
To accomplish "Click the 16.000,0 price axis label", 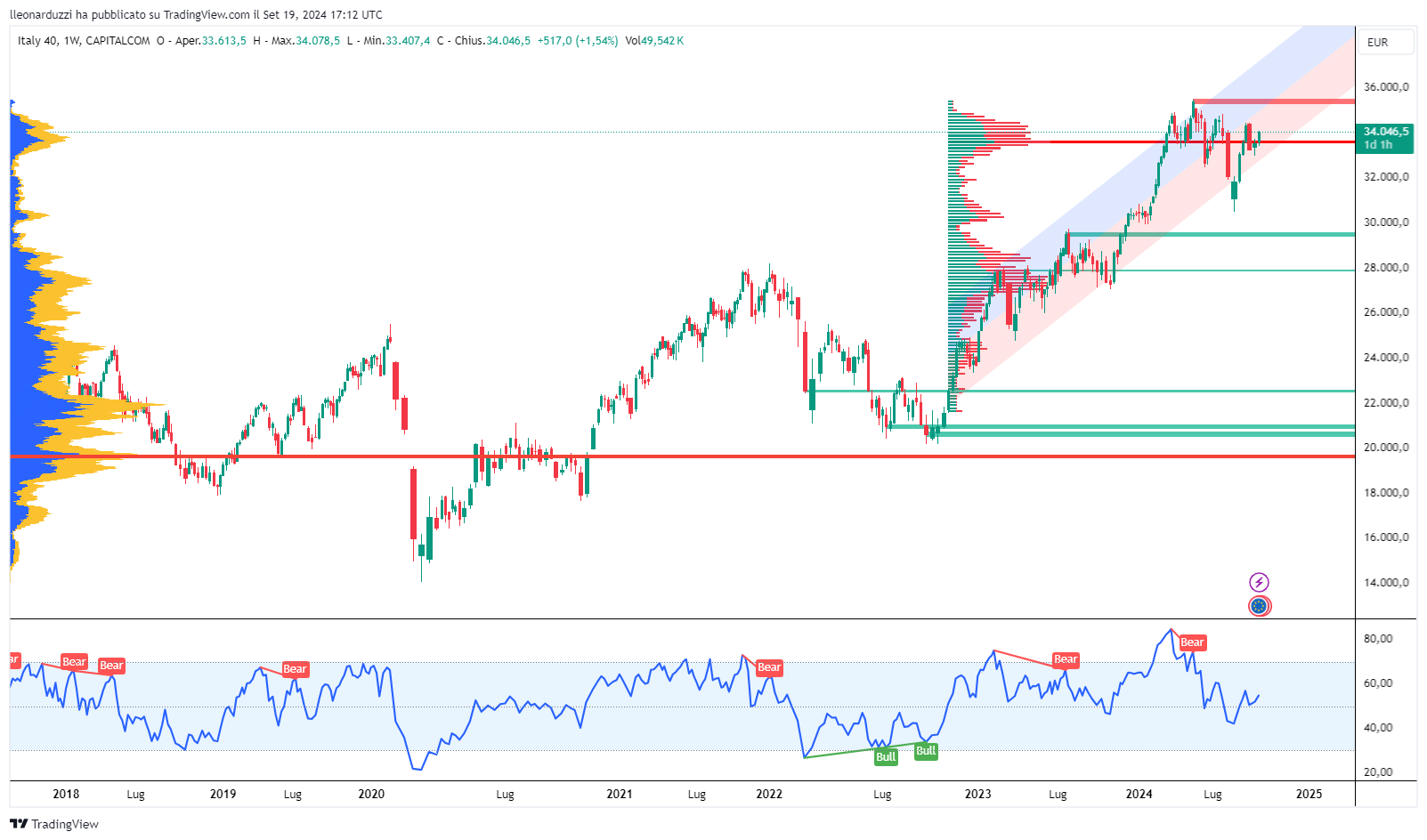I will pos(1386,537).
